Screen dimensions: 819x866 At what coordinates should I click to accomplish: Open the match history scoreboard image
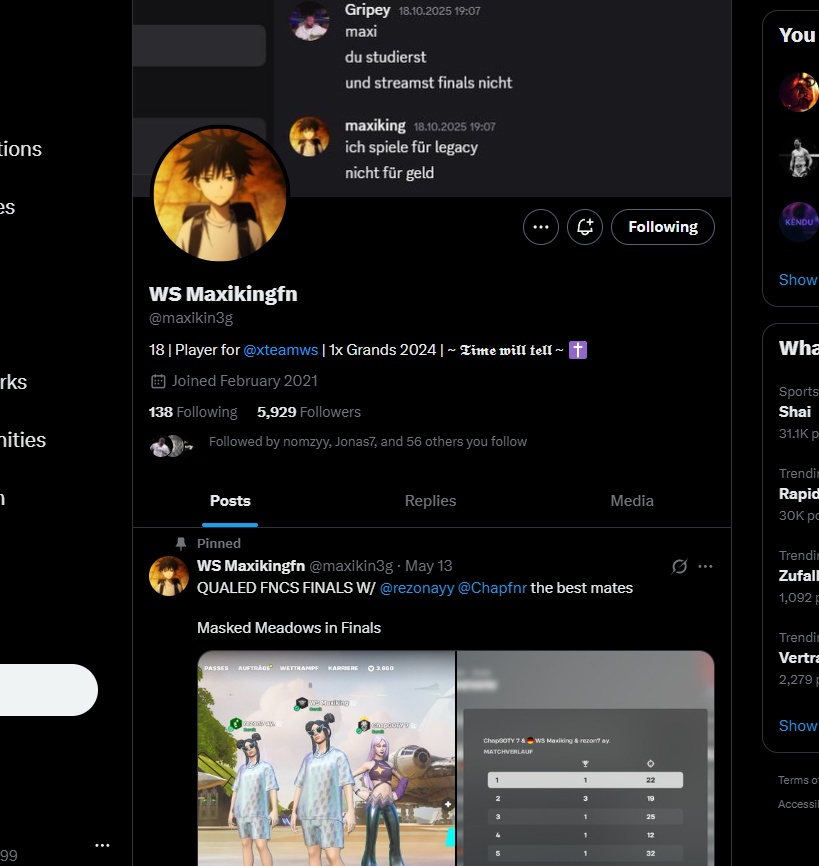(586, 758)
